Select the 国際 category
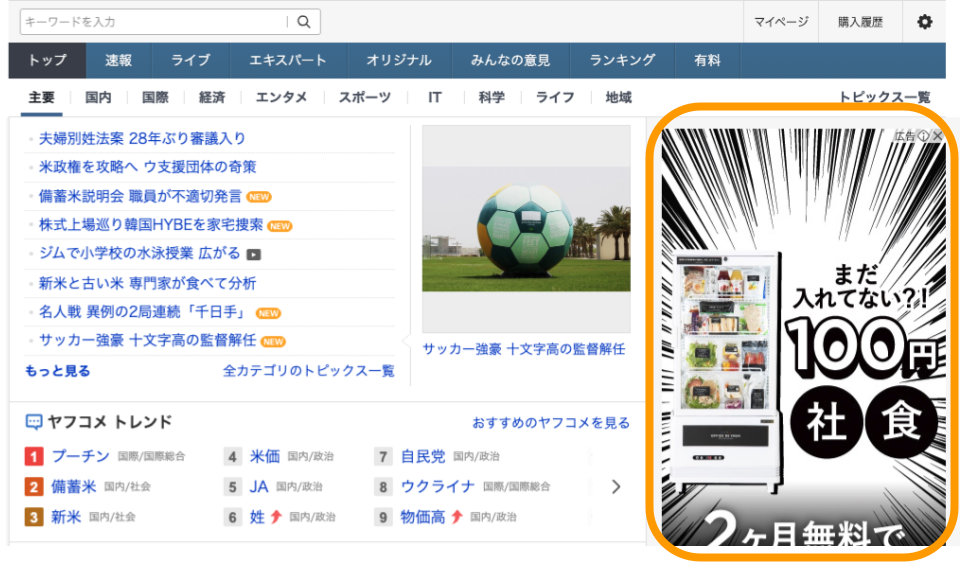This screenshot has width=960, height=569. coord(155,97)
